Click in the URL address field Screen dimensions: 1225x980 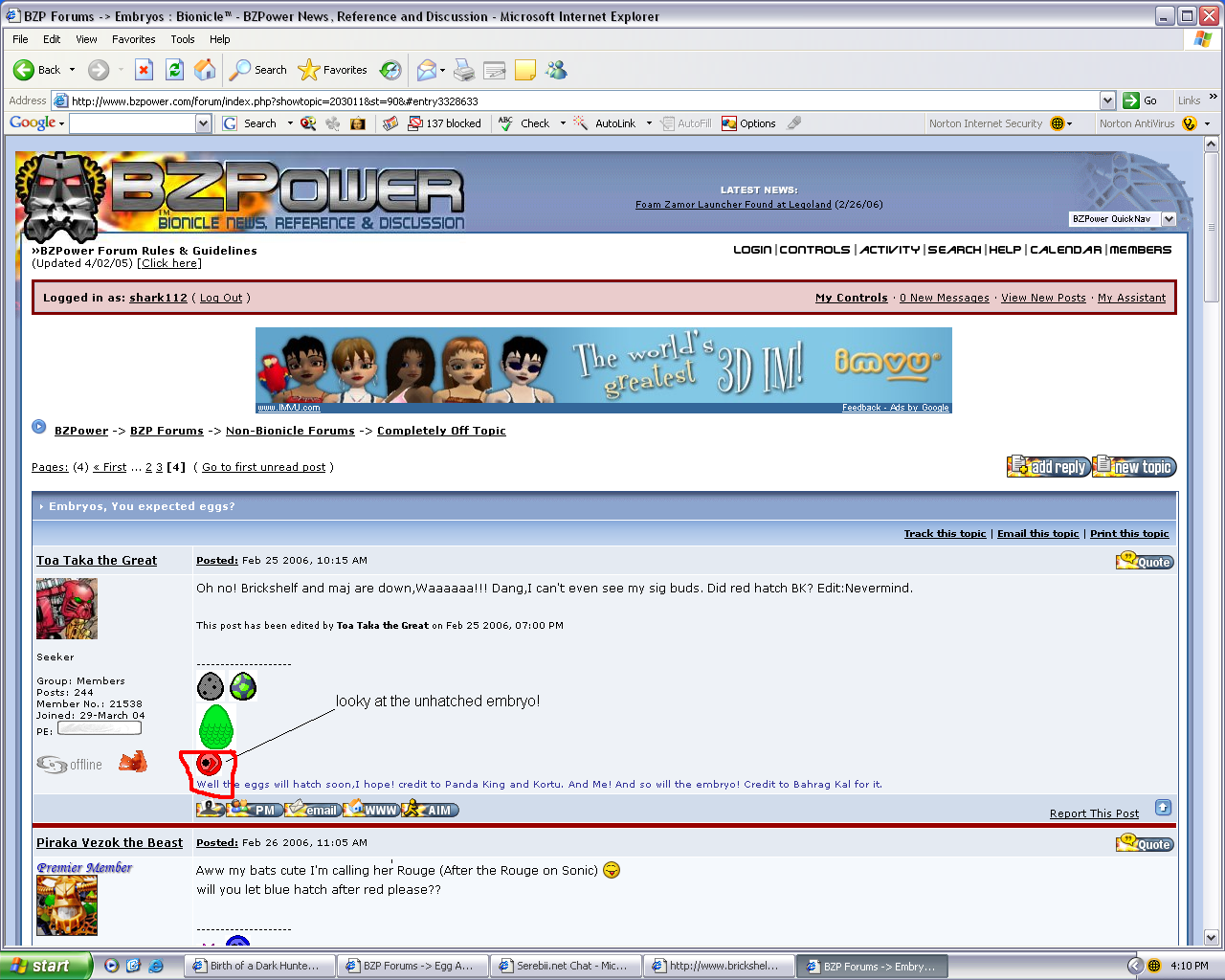pyautogui.click(x=584, y=100)
